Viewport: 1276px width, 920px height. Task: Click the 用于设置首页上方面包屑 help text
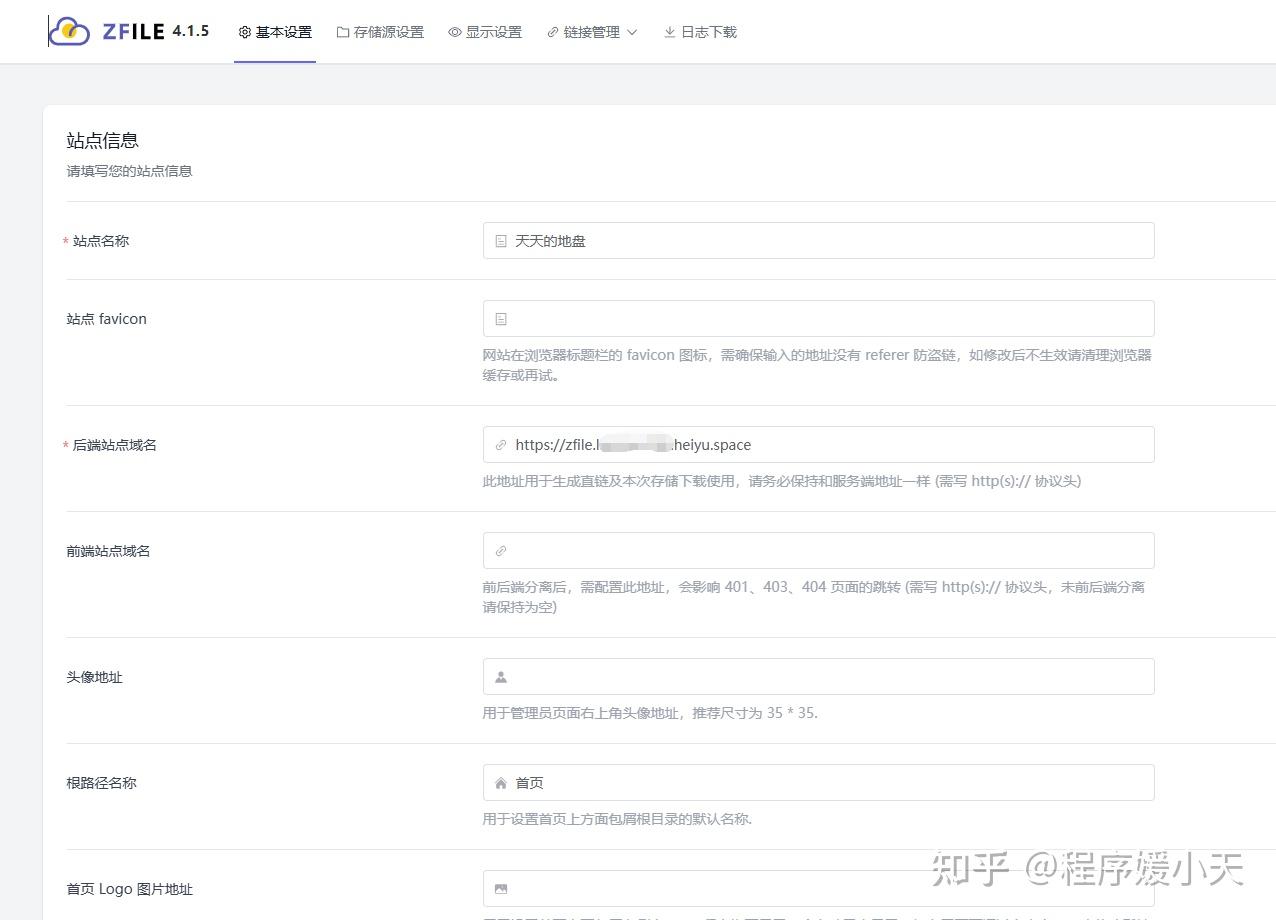pos(617,819)
